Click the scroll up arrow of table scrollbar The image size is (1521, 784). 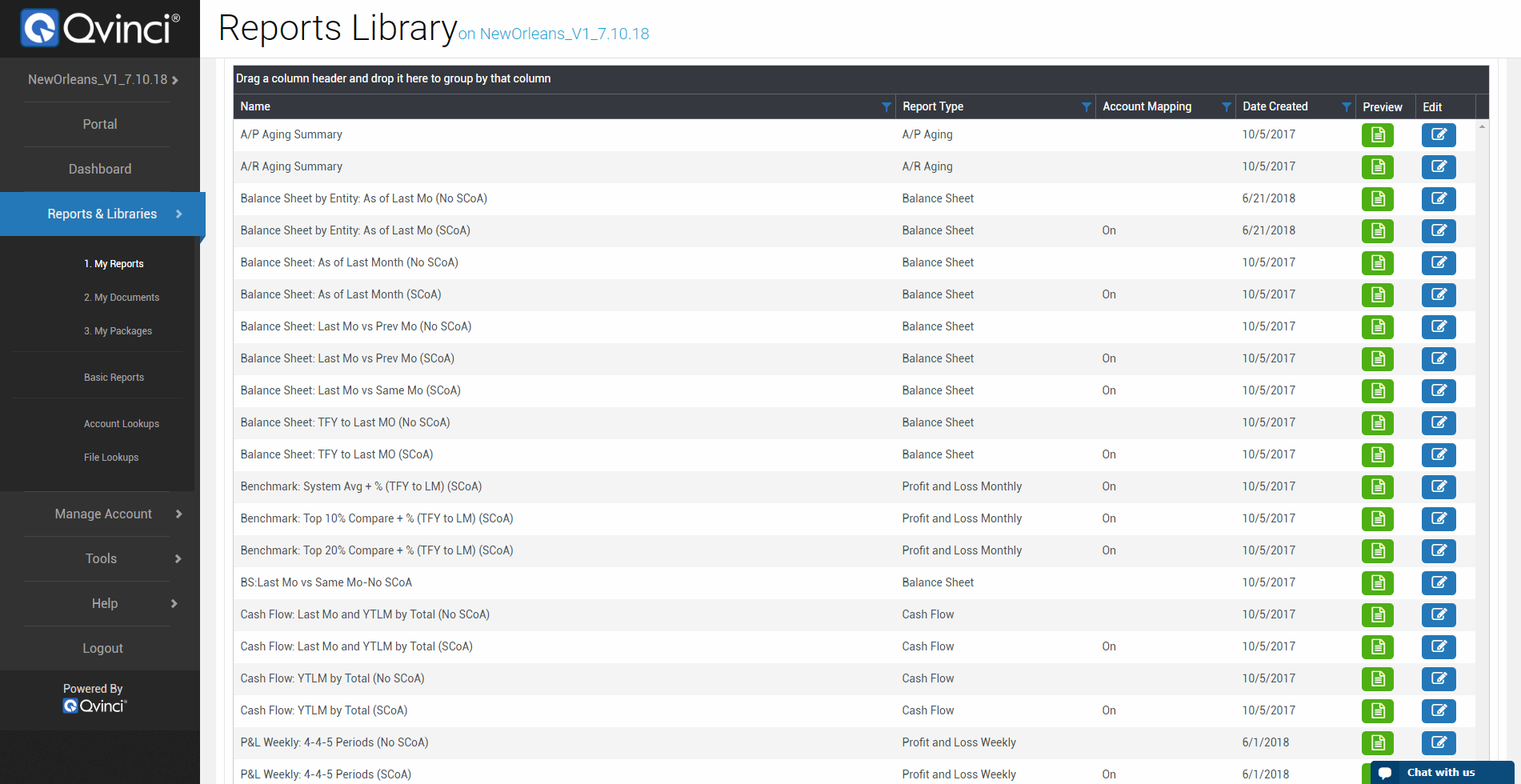[1482, 127]
